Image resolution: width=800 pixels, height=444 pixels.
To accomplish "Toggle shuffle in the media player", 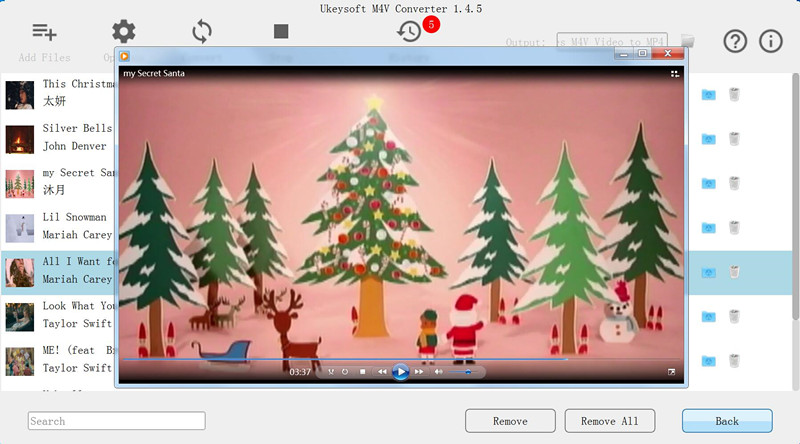I will (331, 372).
